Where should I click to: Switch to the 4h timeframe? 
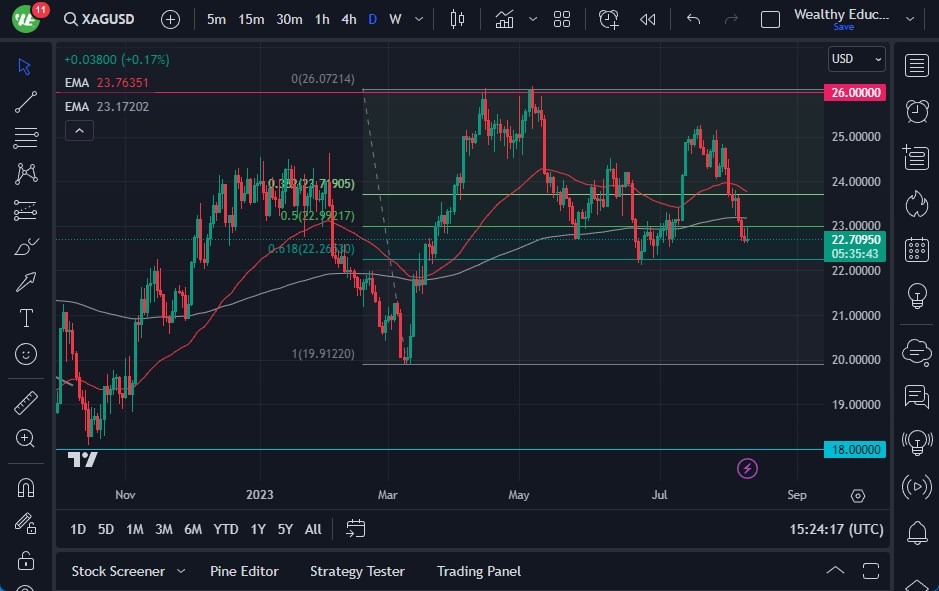pyautogui.click(x=348, y=19)
